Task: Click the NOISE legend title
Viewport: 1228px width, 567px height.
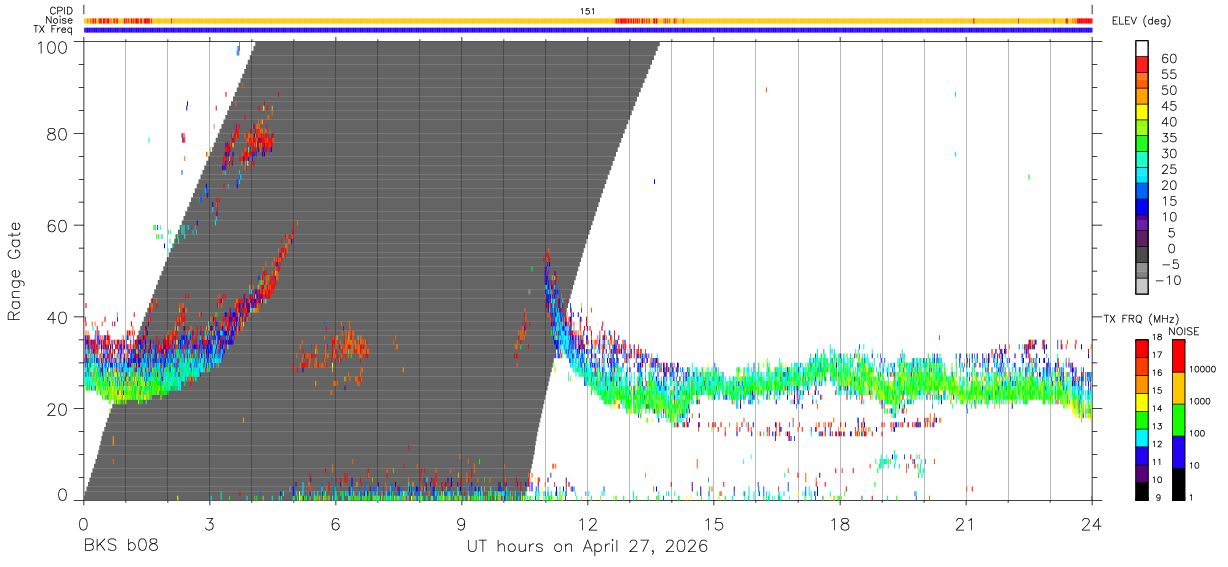Action: 1185,330
